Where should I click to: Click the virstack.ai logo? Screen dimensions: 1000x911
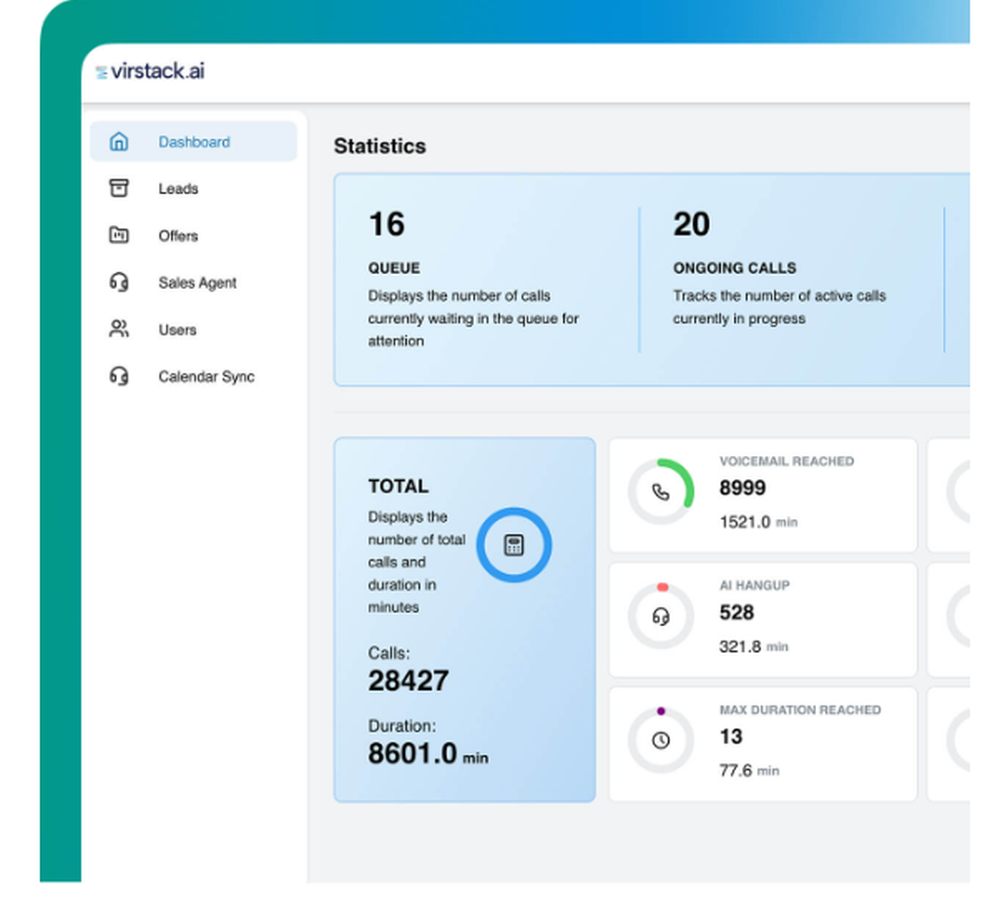152,71
